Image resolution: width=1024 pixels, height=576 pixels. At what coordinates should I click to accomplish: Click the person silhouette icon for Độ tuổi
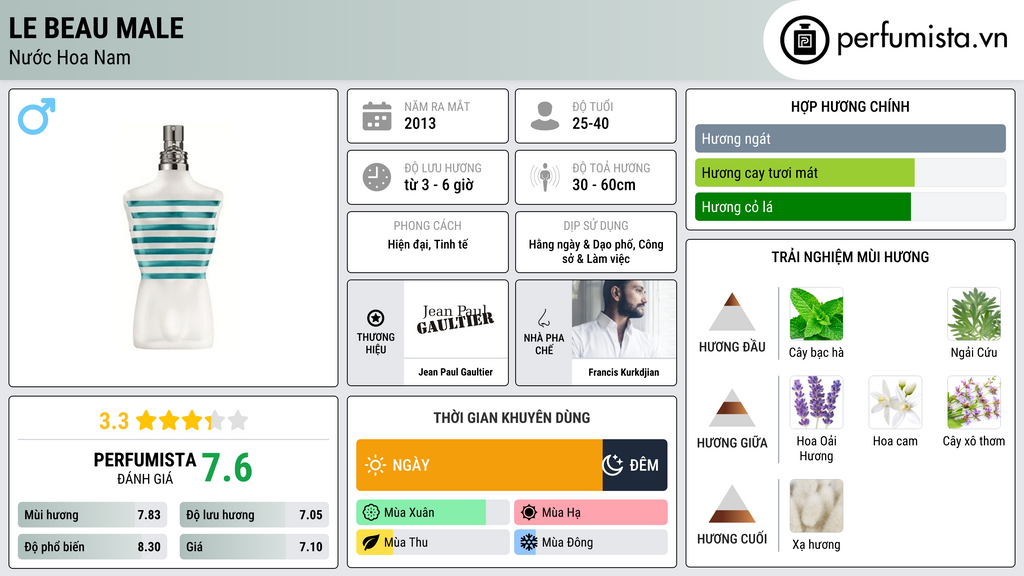545,116
